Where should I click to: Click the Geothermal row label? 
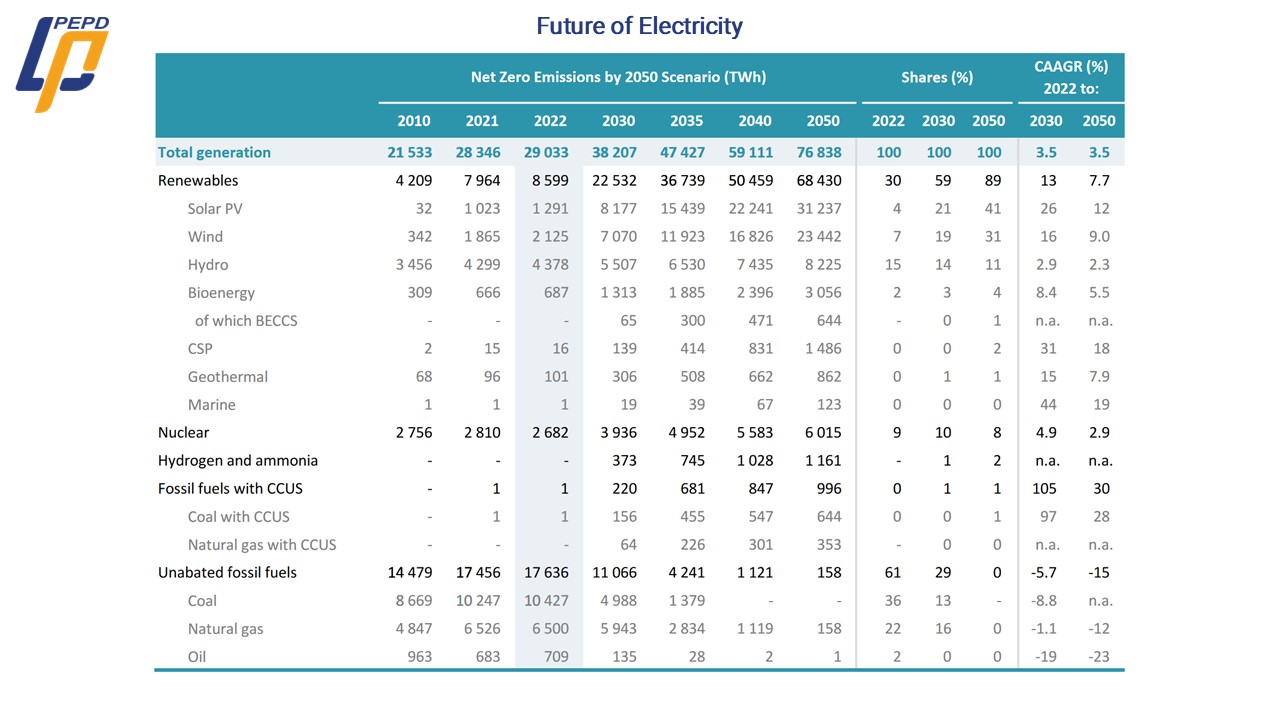point(228,377)
